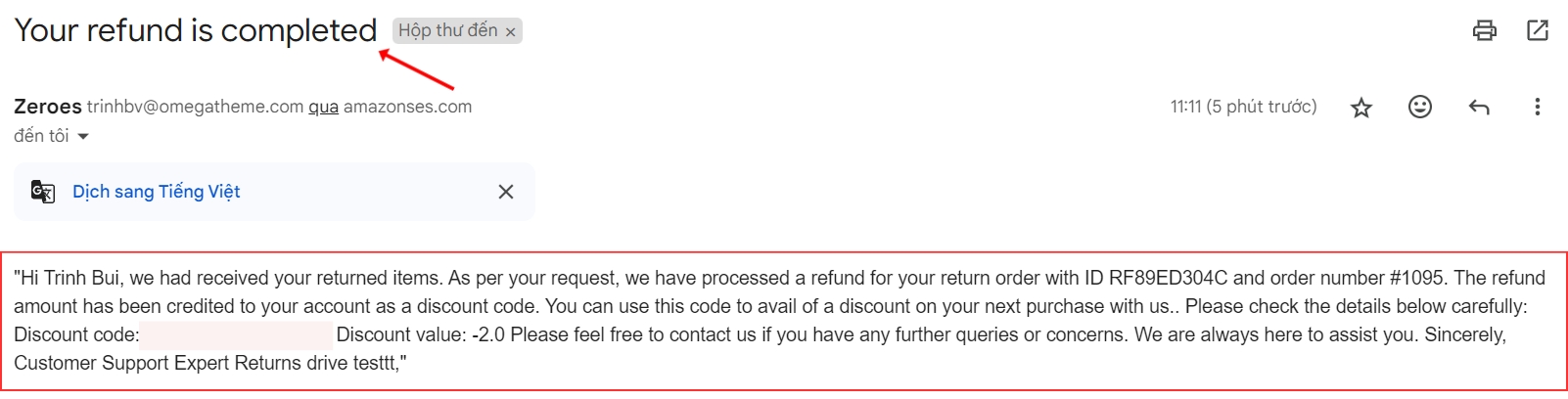This screenshot has height=399, width=1568.
Task: Reply to the Zeroes email
Action: coord(1478,107)
